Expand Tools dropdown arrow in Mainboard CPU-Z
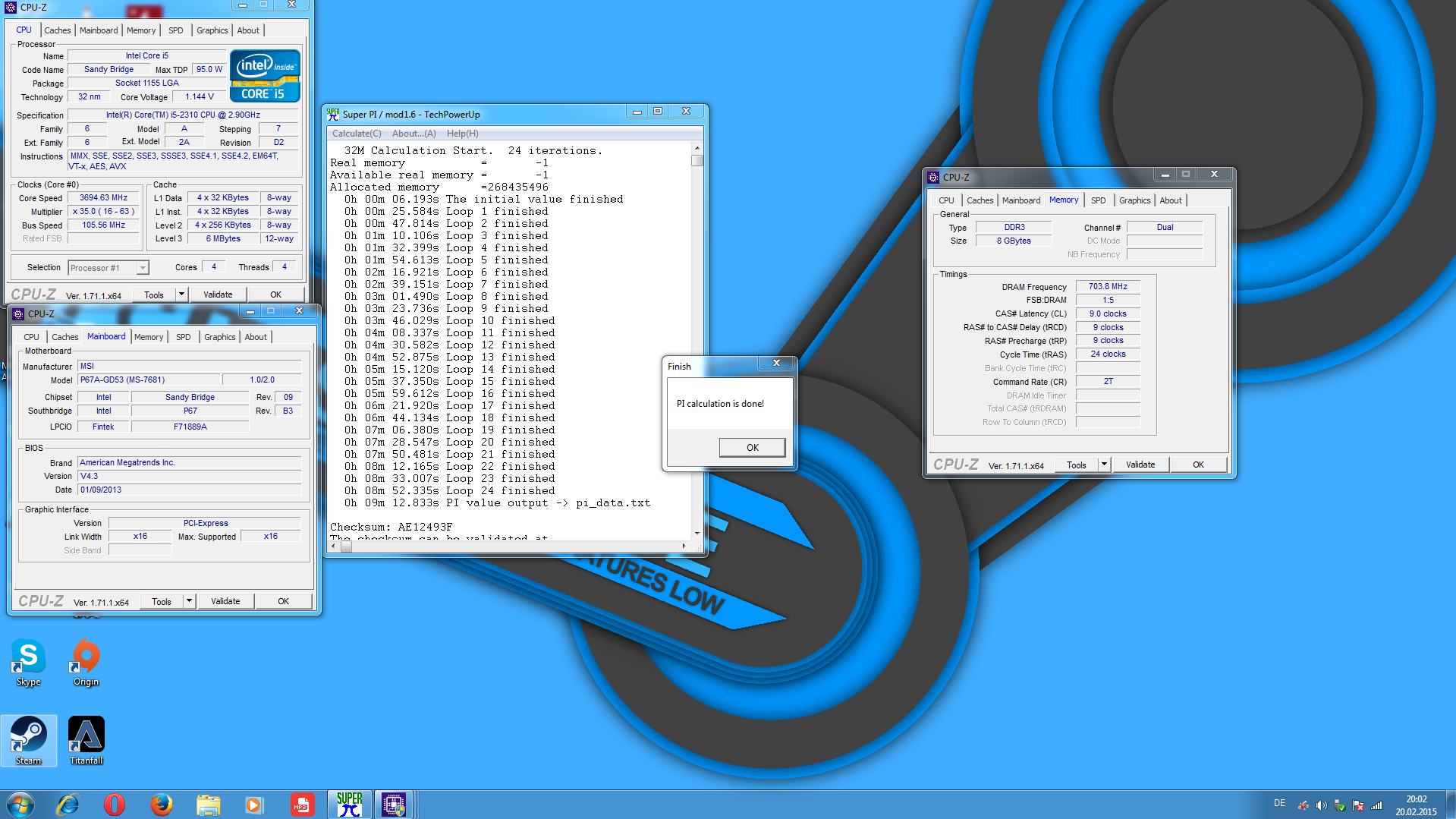The image size is (1456, 819). coord(189,601)
